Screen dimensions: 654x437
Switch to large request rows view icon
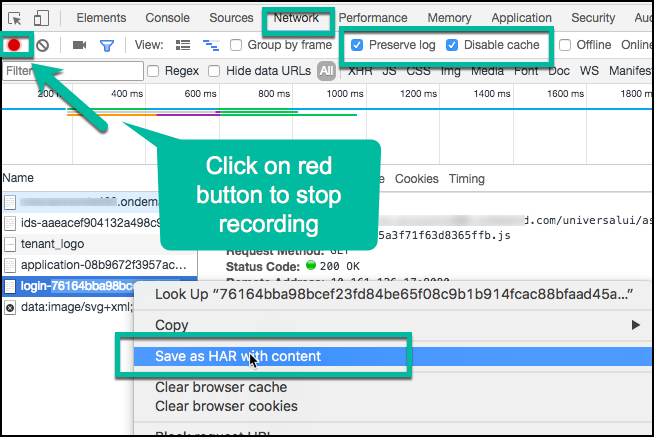[x=183, y=45]
